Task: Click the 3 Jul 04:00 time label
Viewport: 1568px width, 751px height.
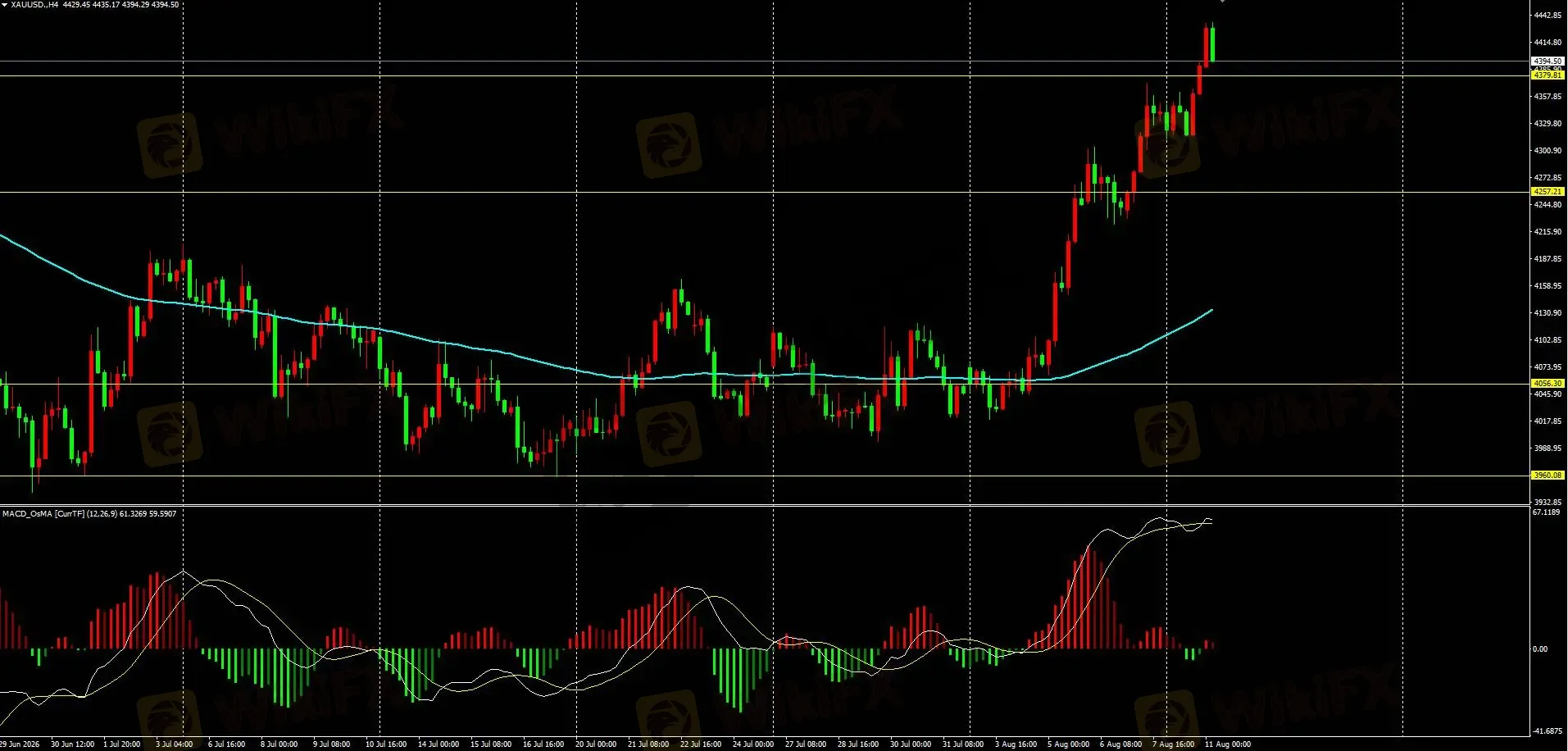Action: 174,744
